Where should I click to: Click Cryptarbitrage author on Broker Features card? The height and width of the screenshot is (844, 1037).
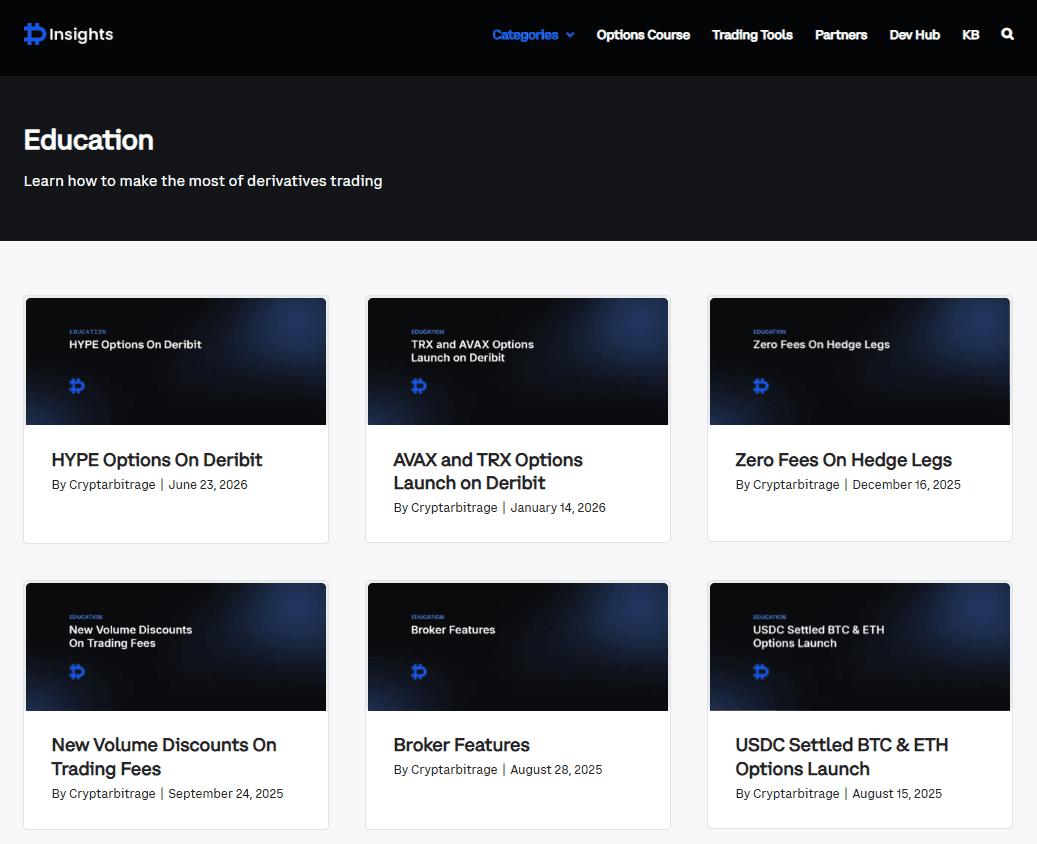point(454,770)
